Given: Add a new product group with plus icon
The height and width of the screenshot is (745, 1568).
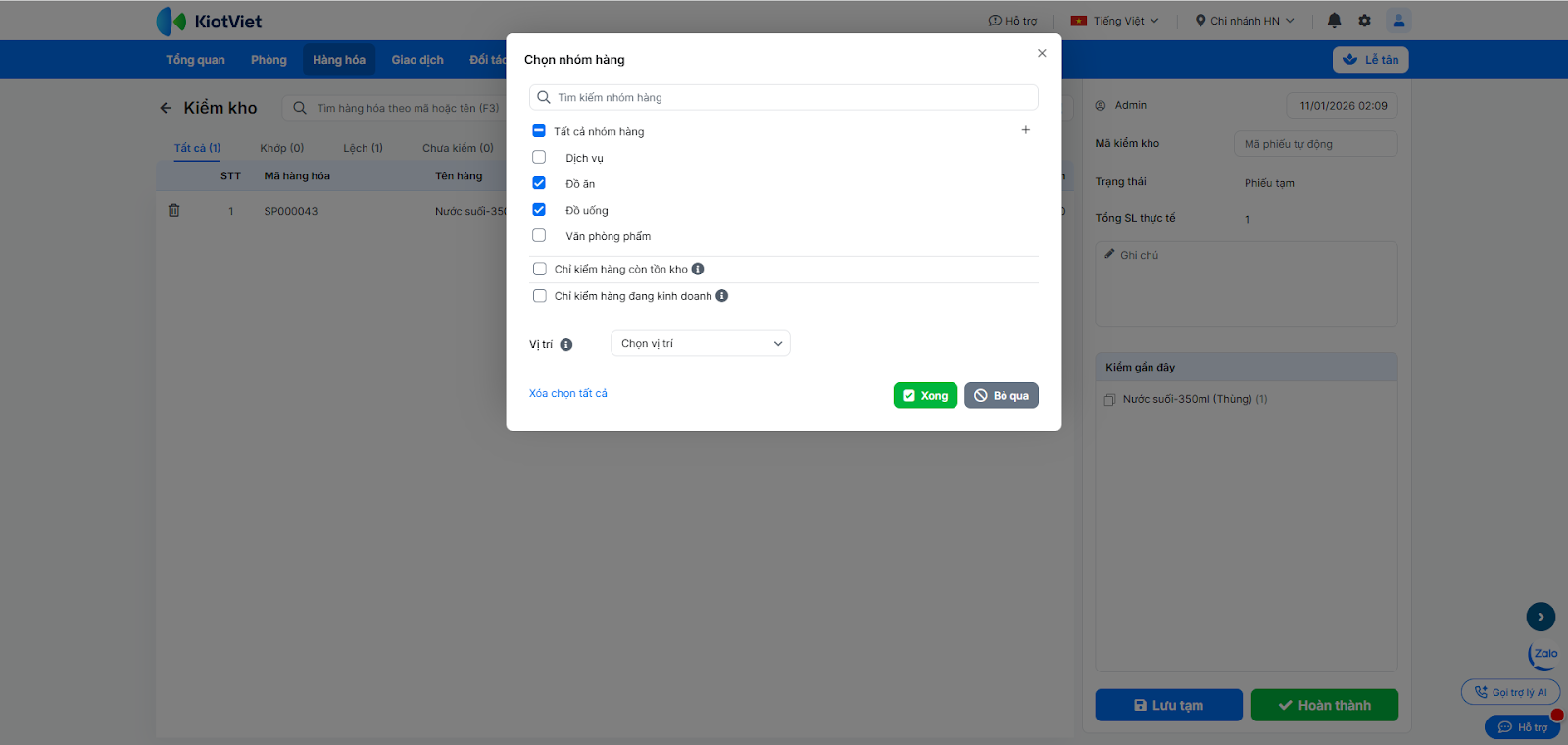Looking at the screenshot, I should 1026,129.
